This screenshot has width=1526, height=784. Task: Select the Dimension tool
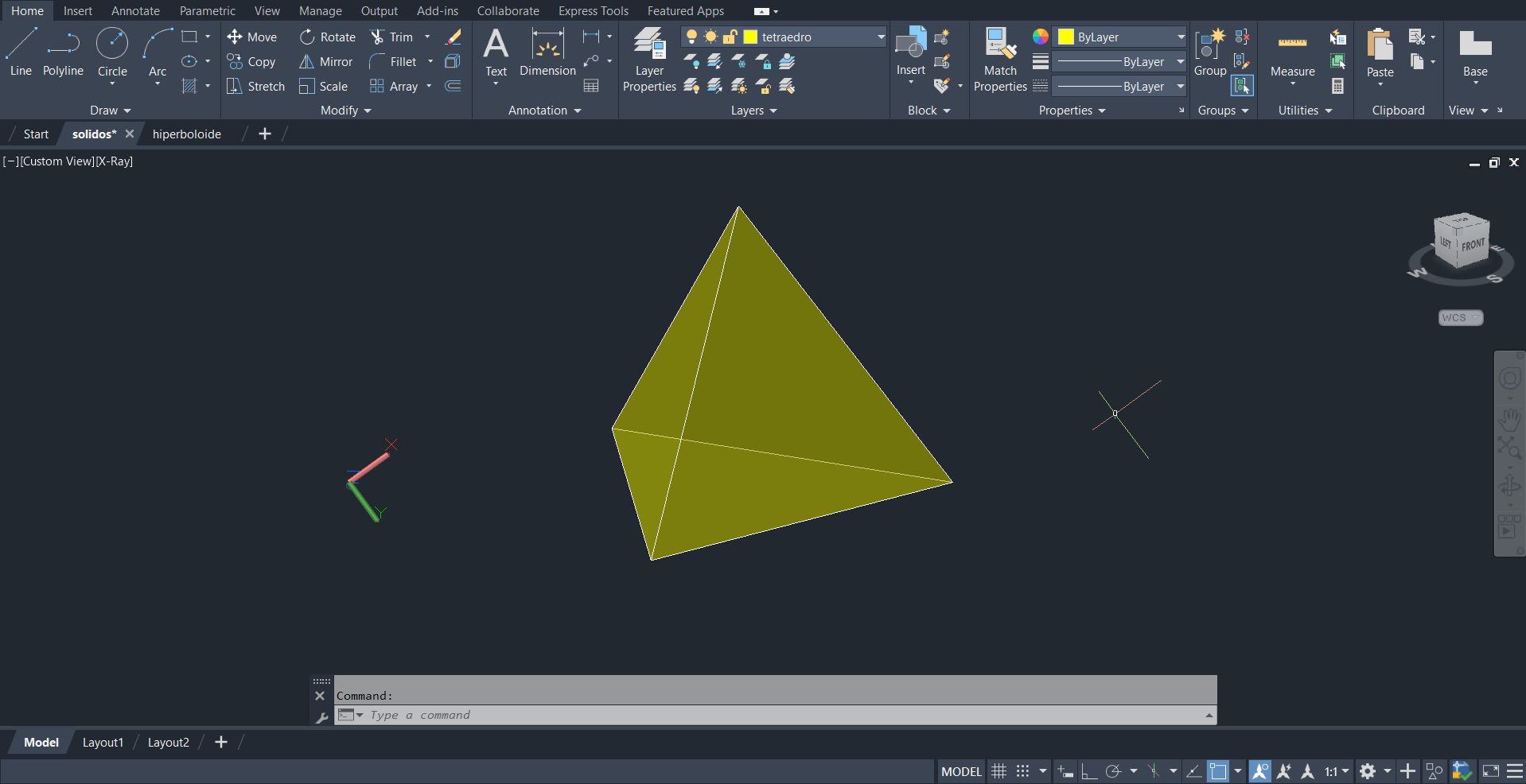pos(547,52)
